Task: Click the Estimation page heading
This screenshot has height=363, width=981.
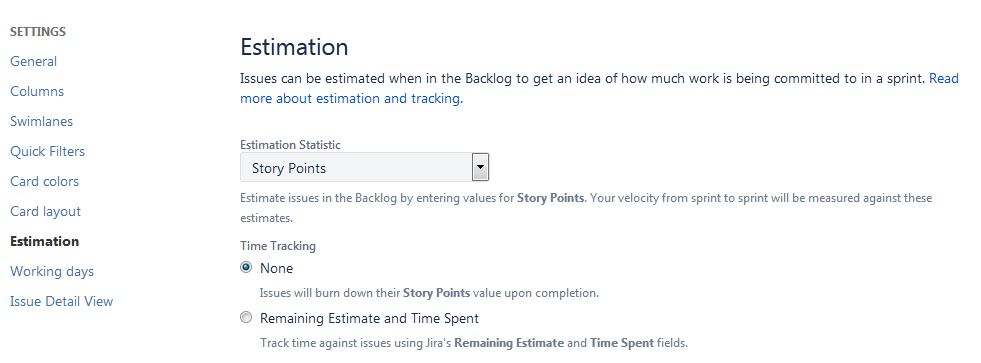Action: 294,48
